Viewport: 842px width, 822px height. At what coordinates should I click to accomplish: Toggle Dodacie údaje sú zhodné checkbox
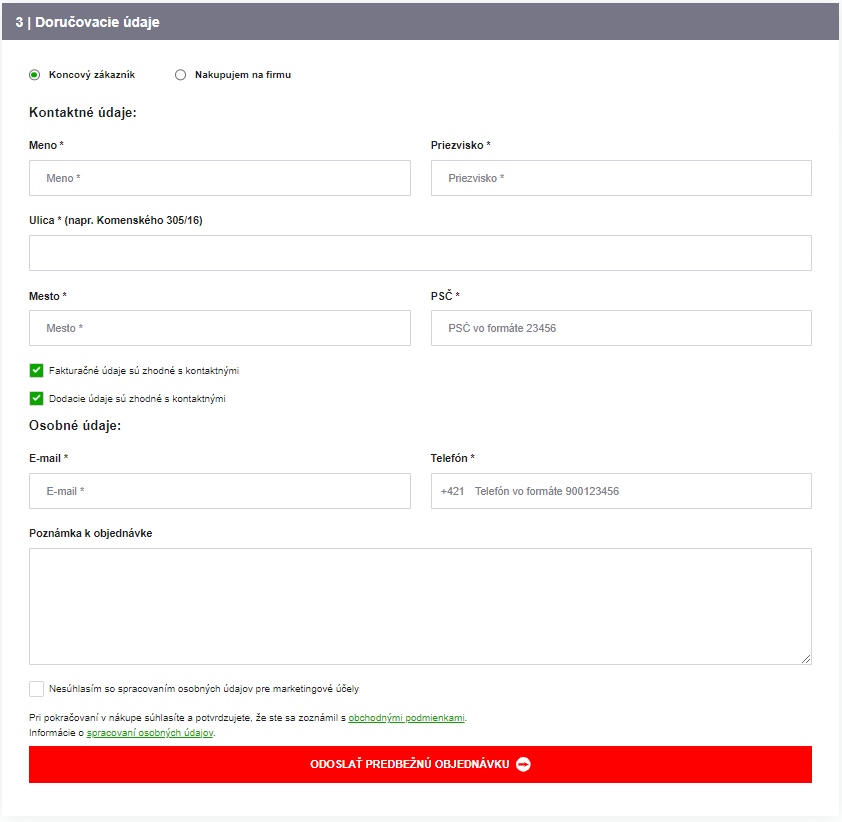click(37, 399)
